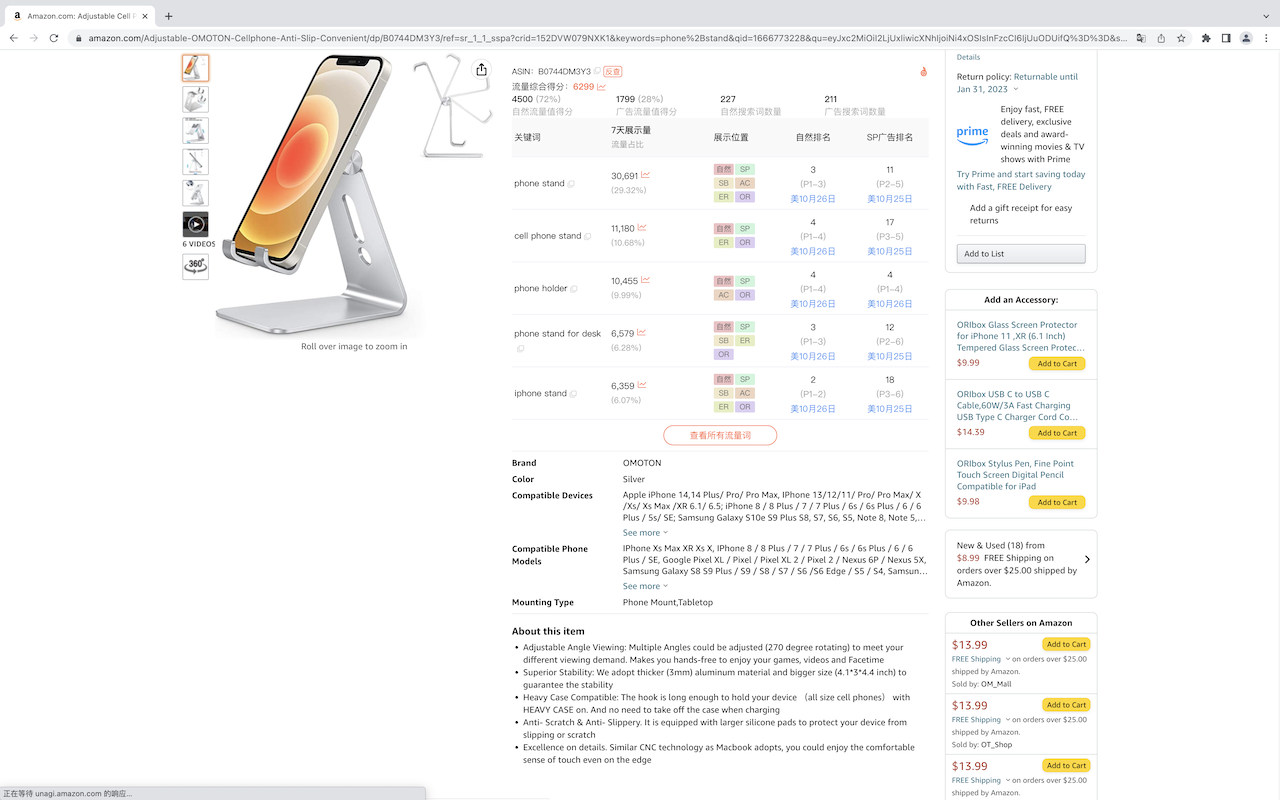Open ORIbox USB C to USB C Cable link

click(x=1020, y=405)
